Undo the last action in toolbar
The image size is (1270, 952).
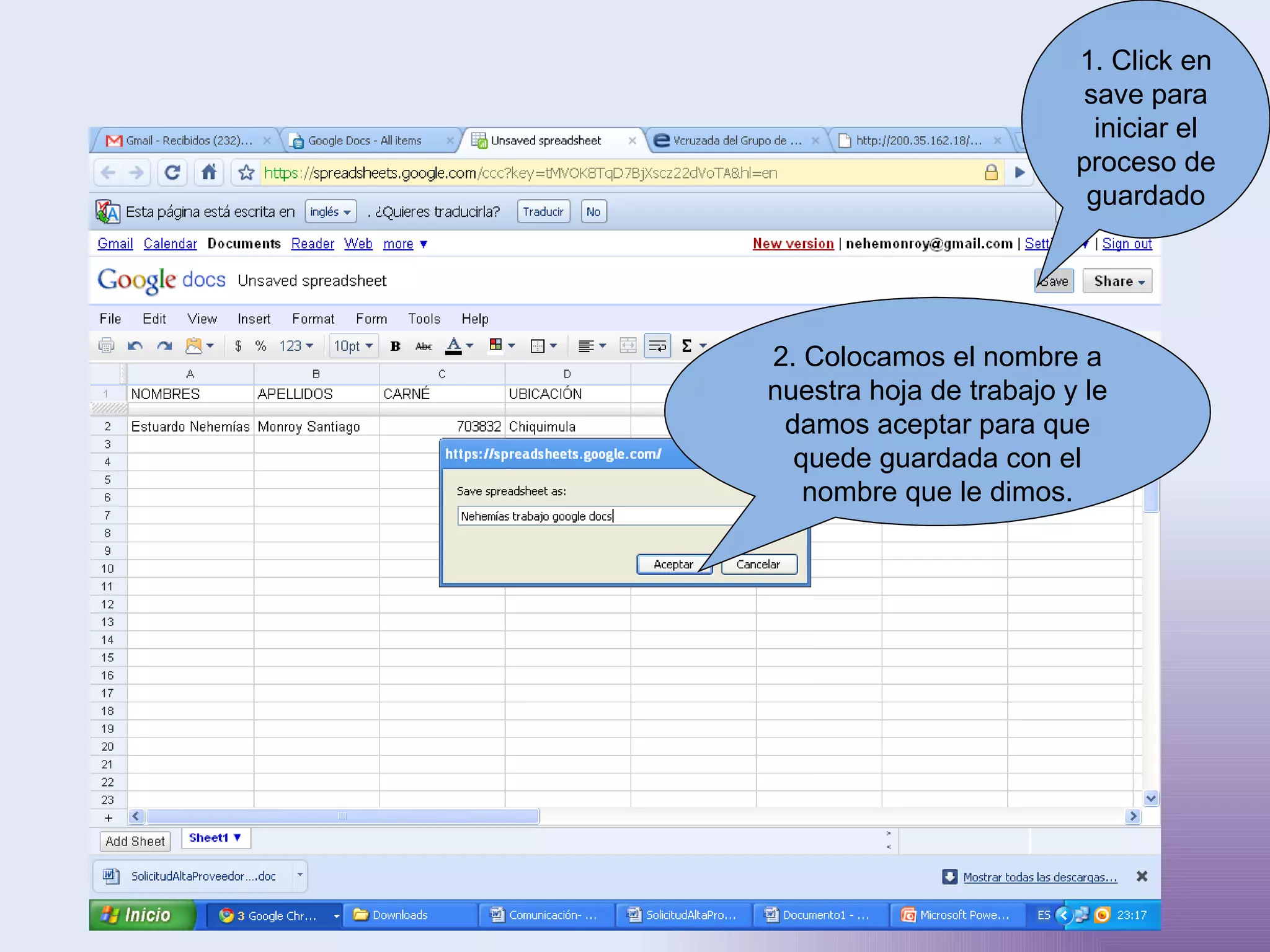[x=135, y=346]
